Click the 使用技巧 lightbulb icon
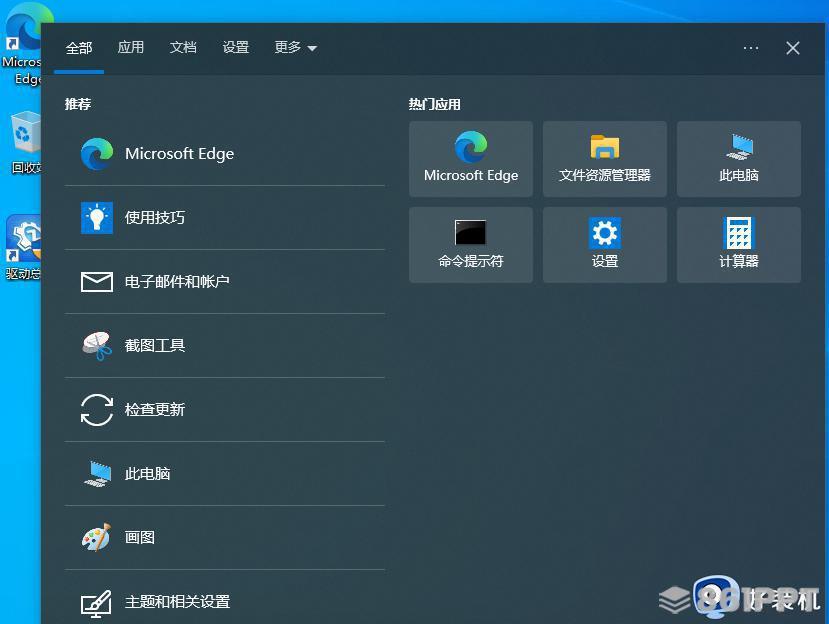Screen dimensions: 829x624 tap(97, 217)
